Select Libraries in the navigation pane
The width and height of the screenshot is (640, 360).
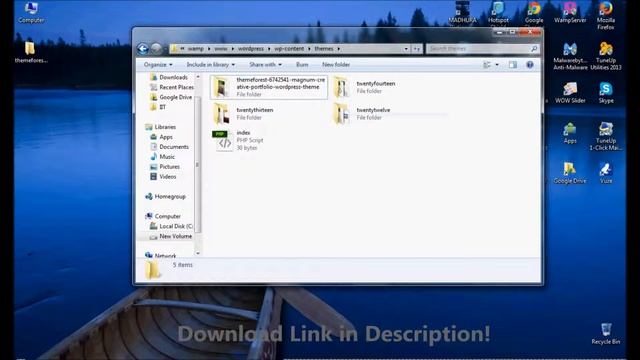161,127
